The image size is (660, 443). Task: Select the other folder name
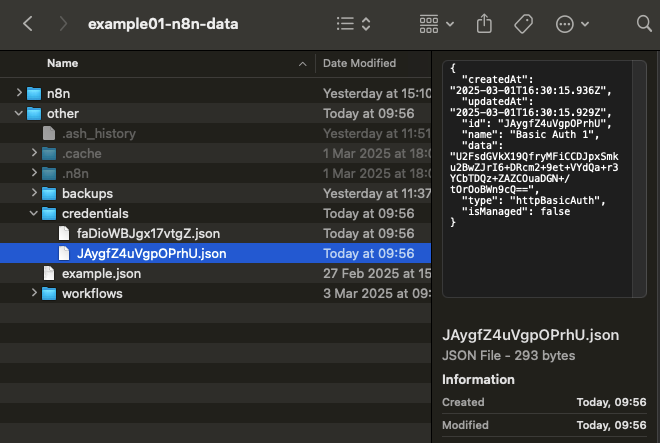(63, 113)
